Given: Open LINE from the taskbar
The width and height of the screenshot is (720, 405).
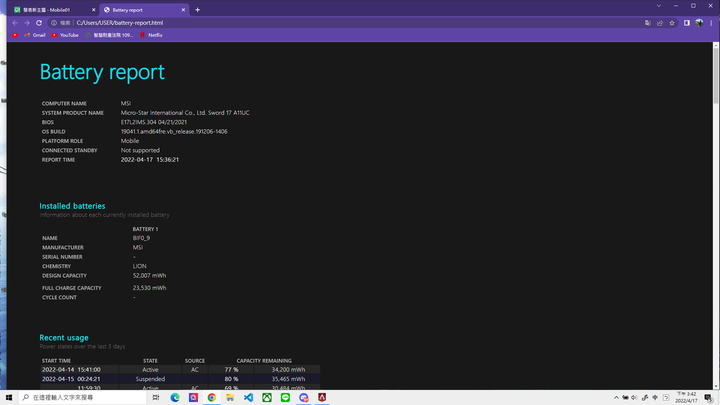Looking at the screenshot, I should coord(285,397).
